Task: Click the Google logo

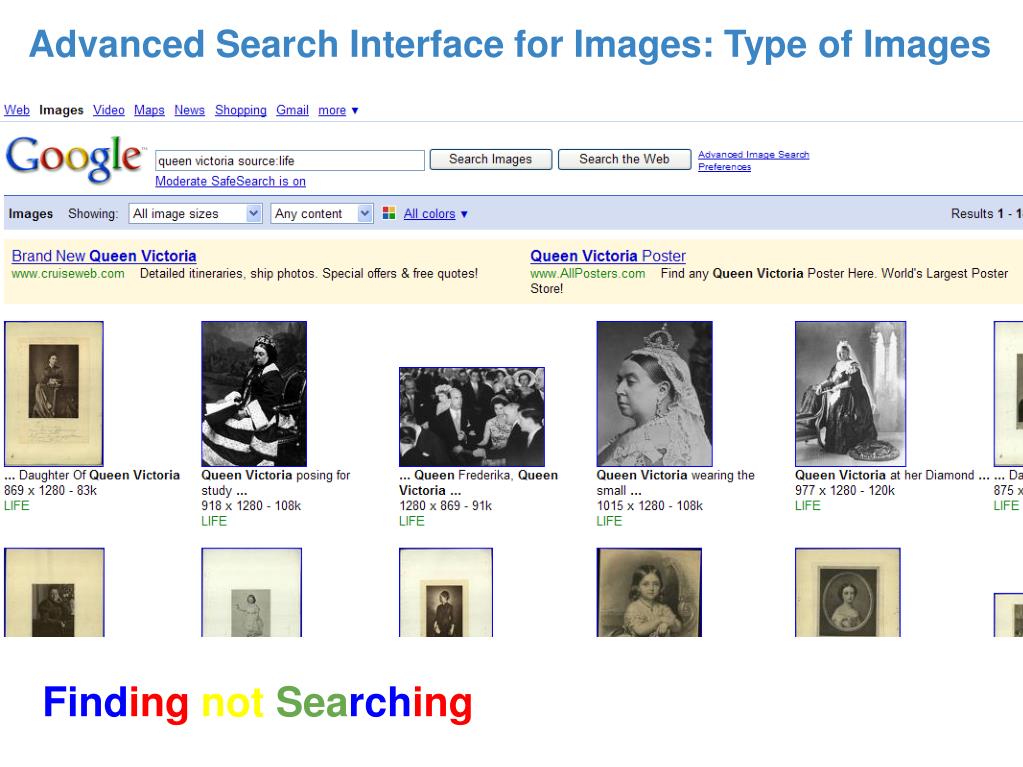Action: (x=75, y=158)
